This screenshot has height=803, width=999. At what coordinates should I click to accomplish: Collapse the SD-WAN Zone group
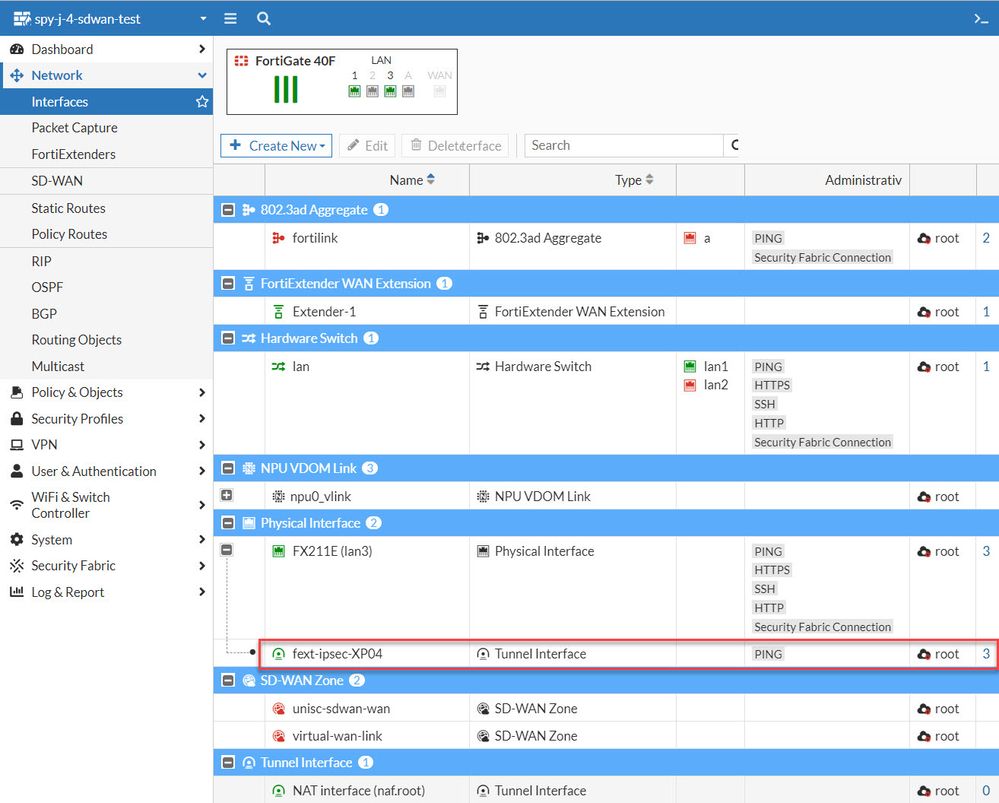pyautogui.click(x=228, y=680)
